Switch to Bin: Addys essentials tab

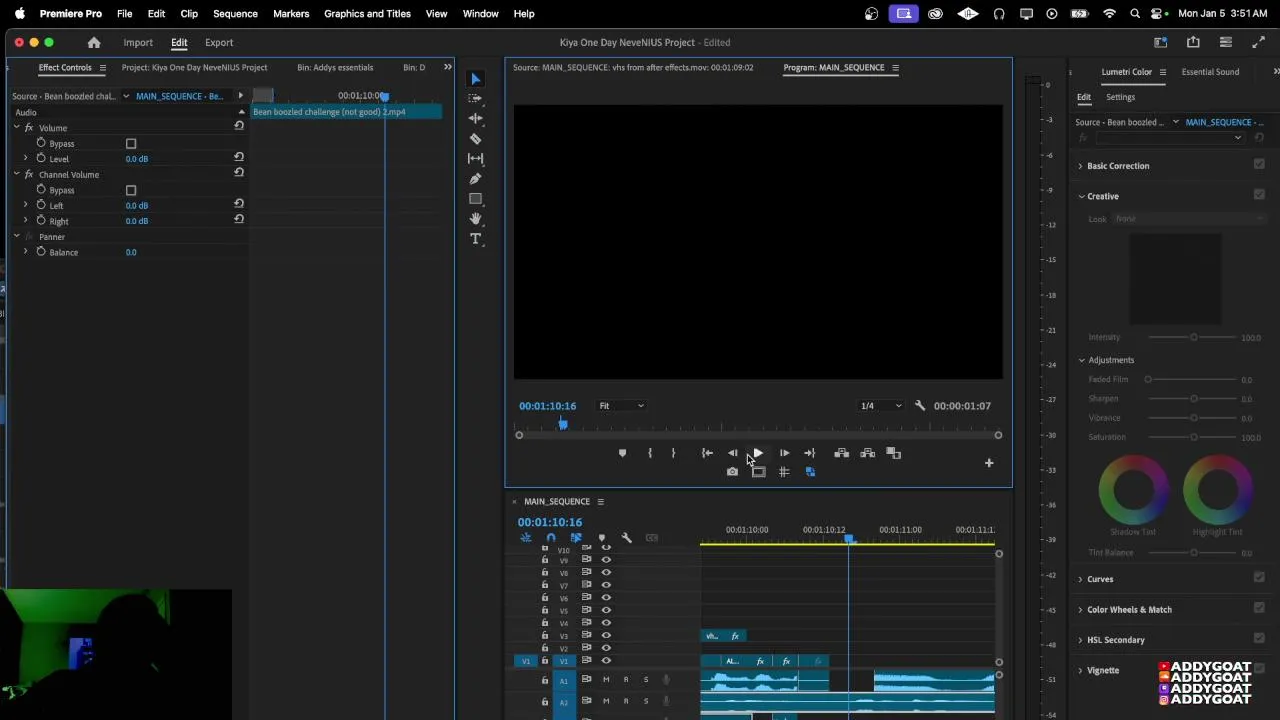tap(335, 68)
